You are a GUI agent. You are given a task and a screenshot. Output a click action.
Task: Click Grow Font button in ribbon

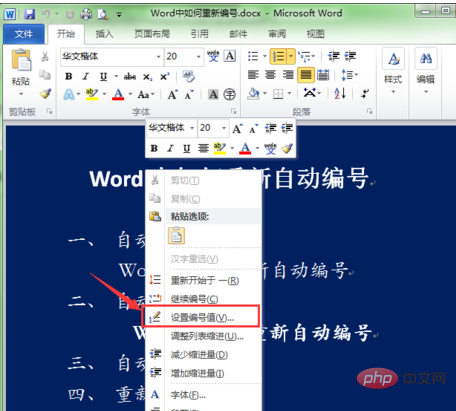(172, 95)
